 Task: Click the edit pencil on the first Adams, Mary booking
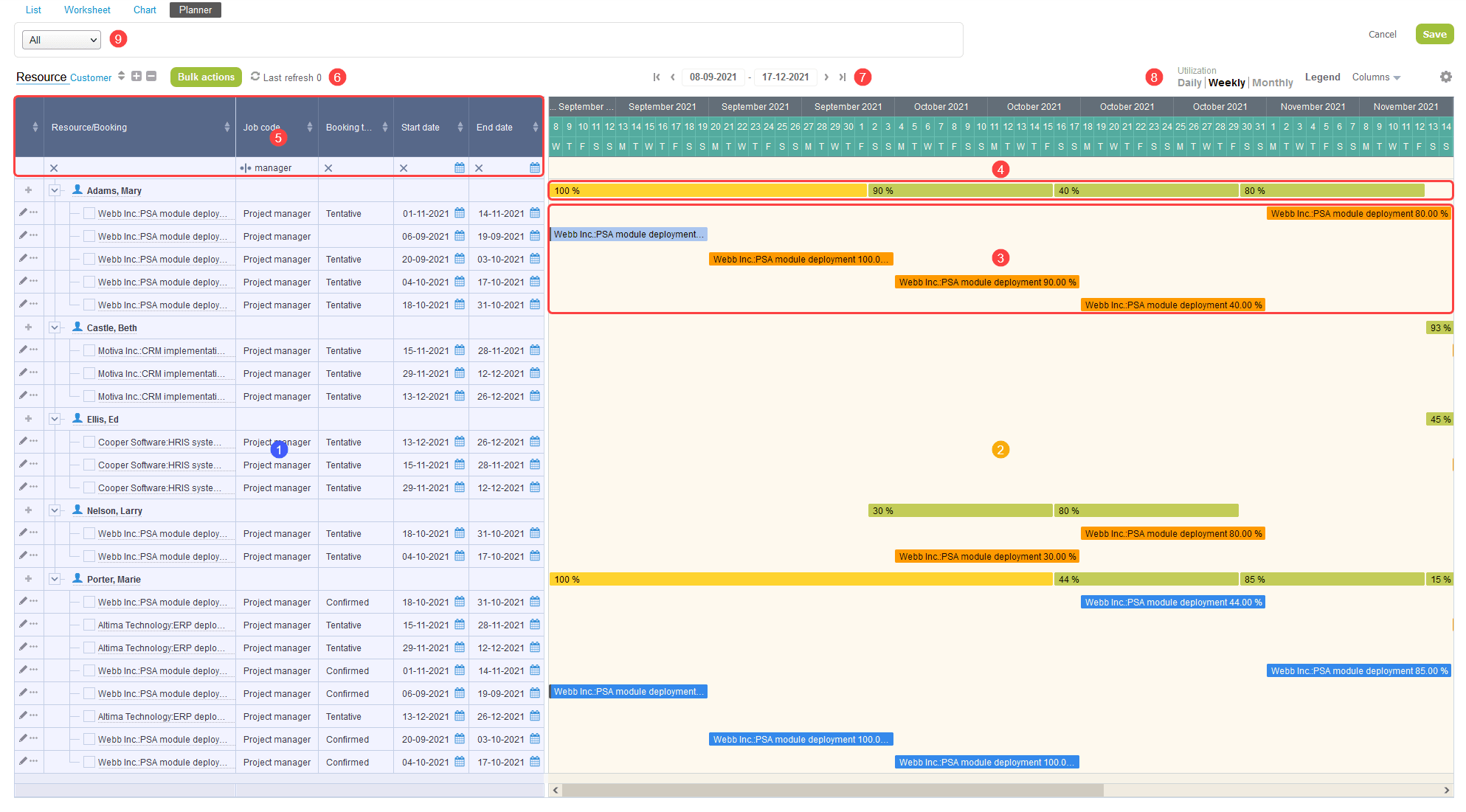point(23,213)
